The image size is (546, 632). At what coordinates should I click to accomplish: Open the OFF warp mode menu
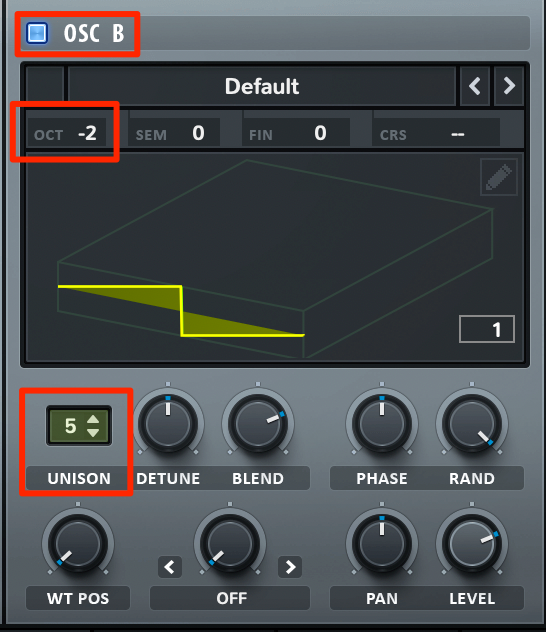230,598
